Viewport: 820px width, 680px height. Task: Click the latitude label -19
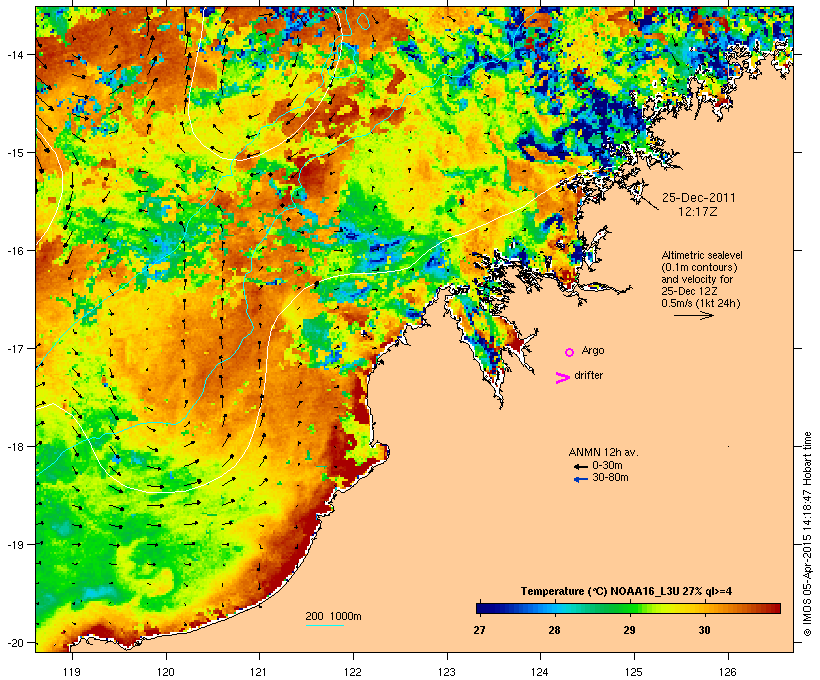point(15,545)
